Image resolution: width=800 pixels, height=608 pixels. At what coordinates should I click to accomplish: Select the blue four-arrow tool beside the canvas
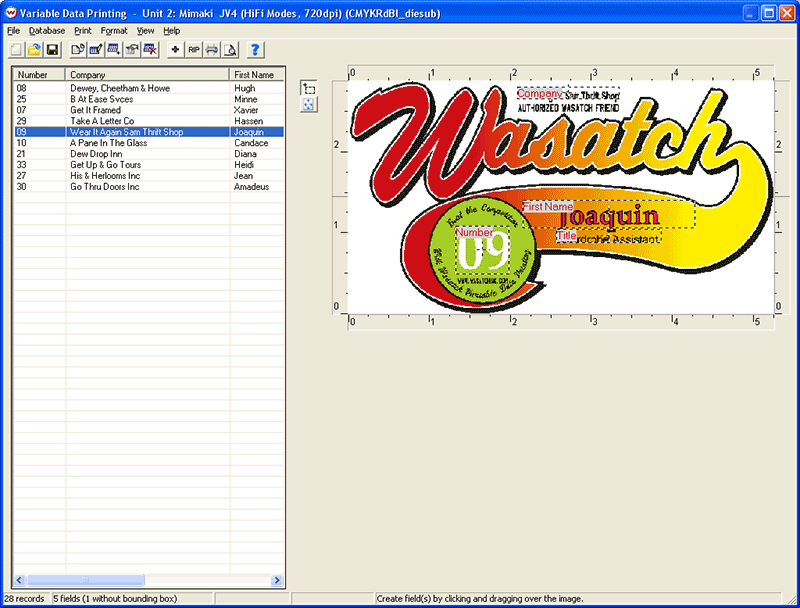(309, 105)
